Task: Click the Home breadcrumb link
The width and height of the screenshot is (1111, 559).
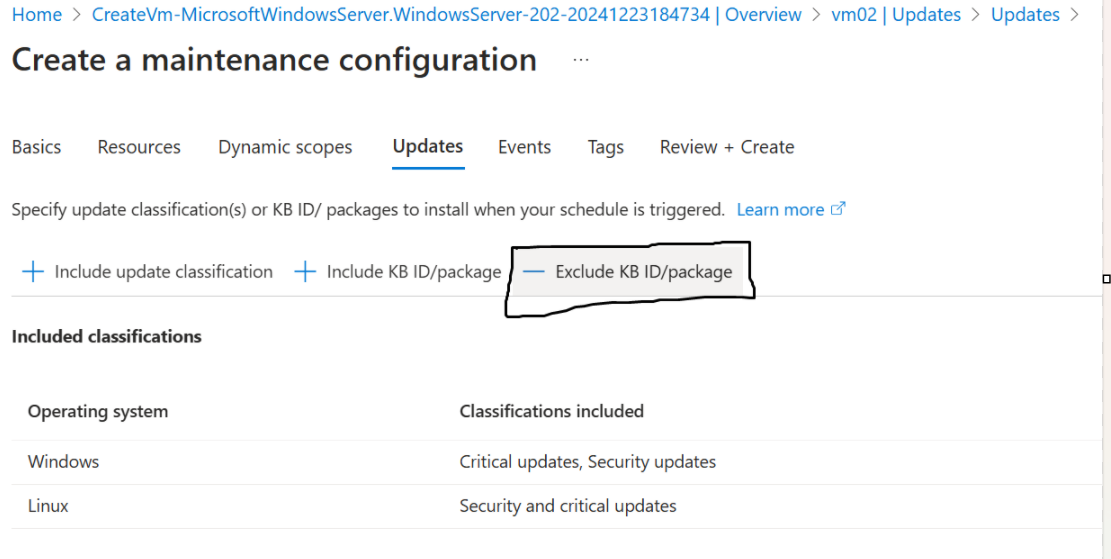Action: 37,14
